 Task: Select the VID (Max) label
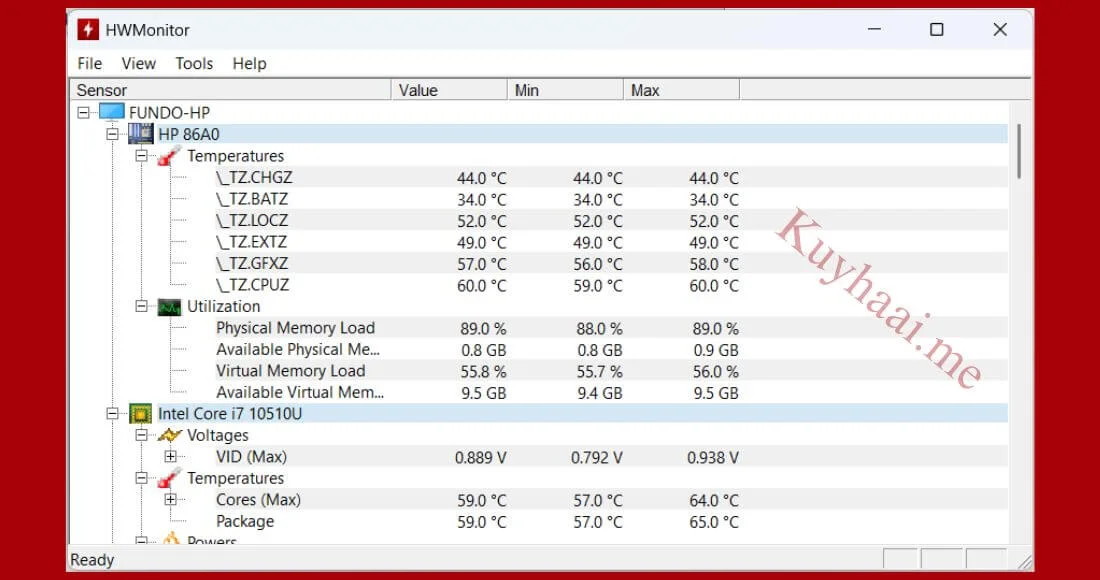(x=251, y=457)
